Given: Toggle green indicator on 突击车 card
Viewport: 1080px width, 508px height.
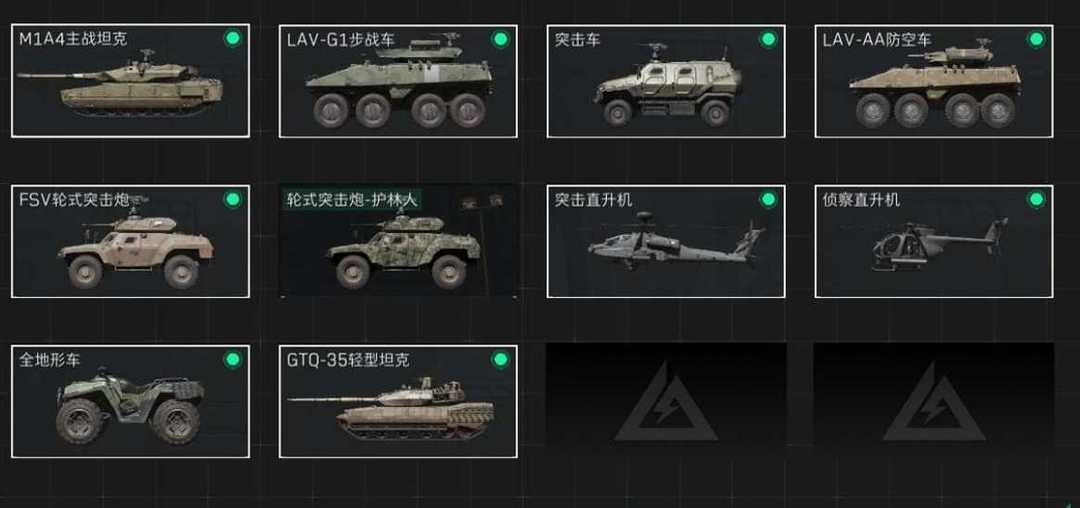Looking at the screenshot, I should [768, 39].
